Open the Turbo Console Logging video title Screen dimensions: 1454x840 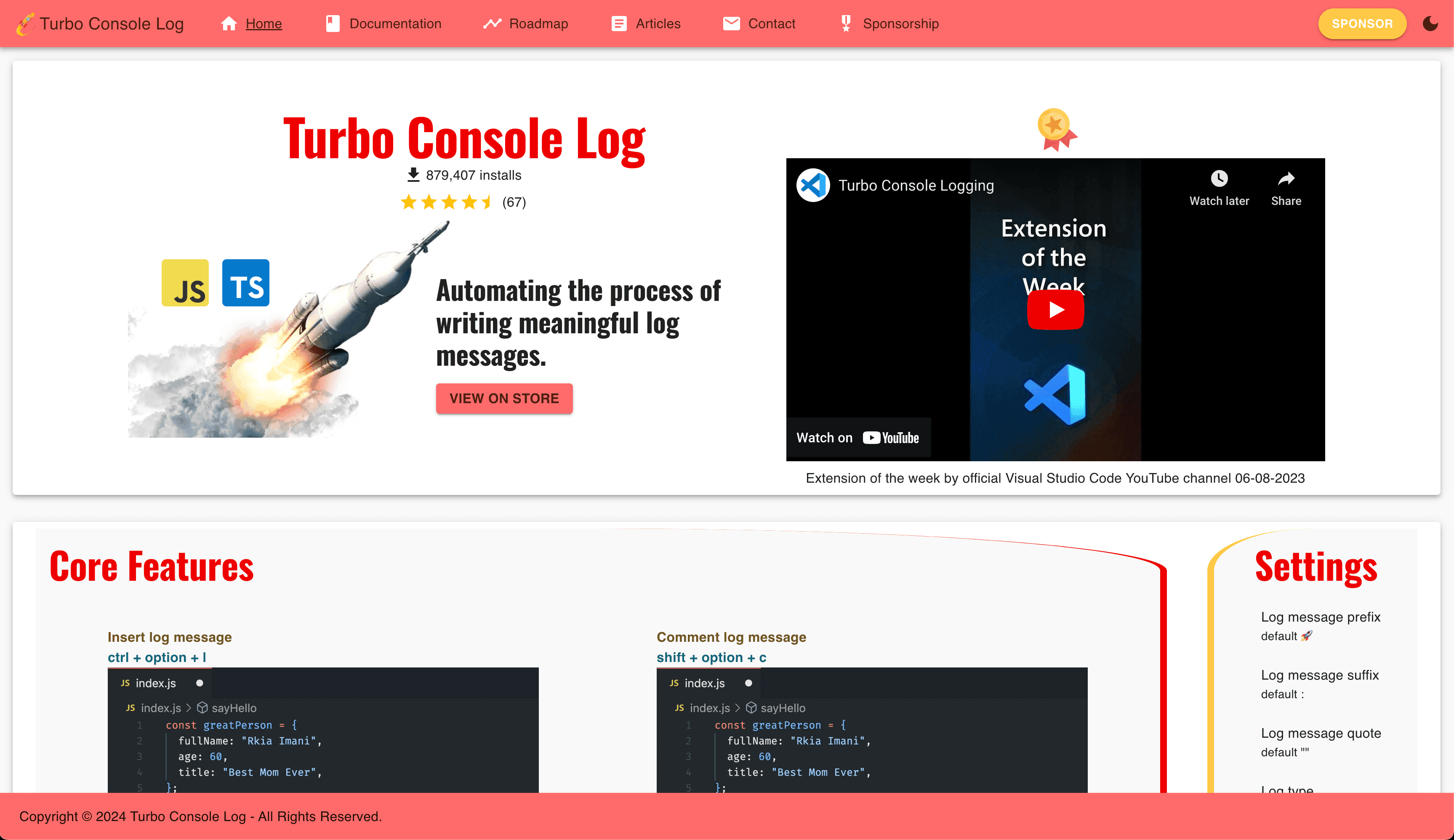click(x=916, y=185)
